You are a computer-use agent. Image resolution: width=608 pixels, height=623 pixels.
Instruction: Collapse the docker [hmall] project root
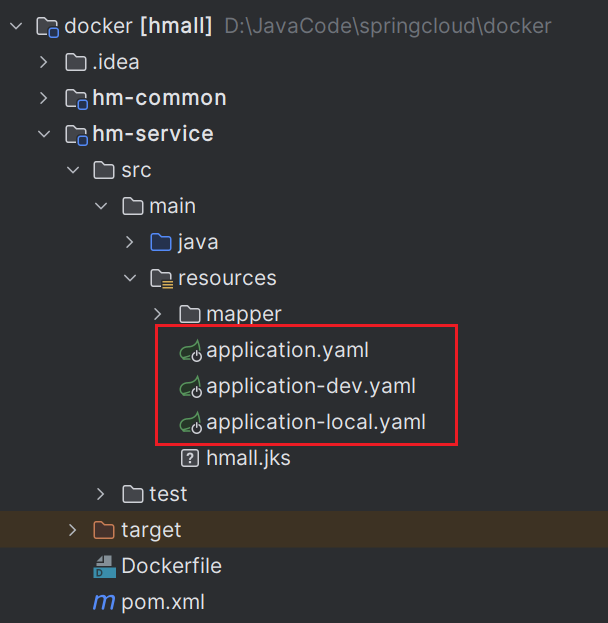14,26
